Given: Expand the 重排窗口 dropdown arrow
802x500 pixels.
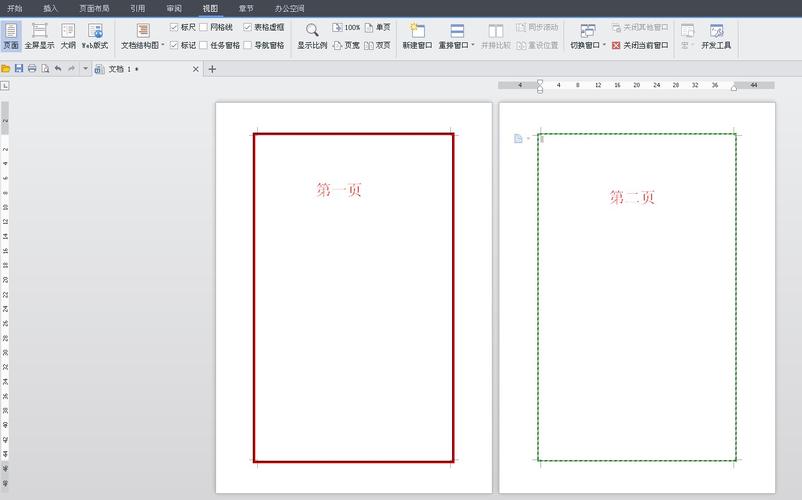Looking at the screenshot, I should (473, 45).
